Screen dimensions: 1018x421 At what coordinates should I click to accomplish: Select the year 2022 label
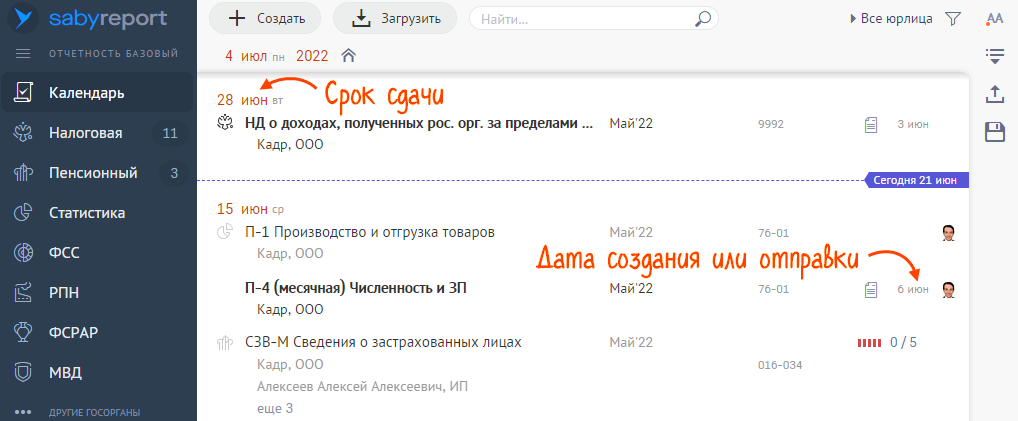coord(312,56)
